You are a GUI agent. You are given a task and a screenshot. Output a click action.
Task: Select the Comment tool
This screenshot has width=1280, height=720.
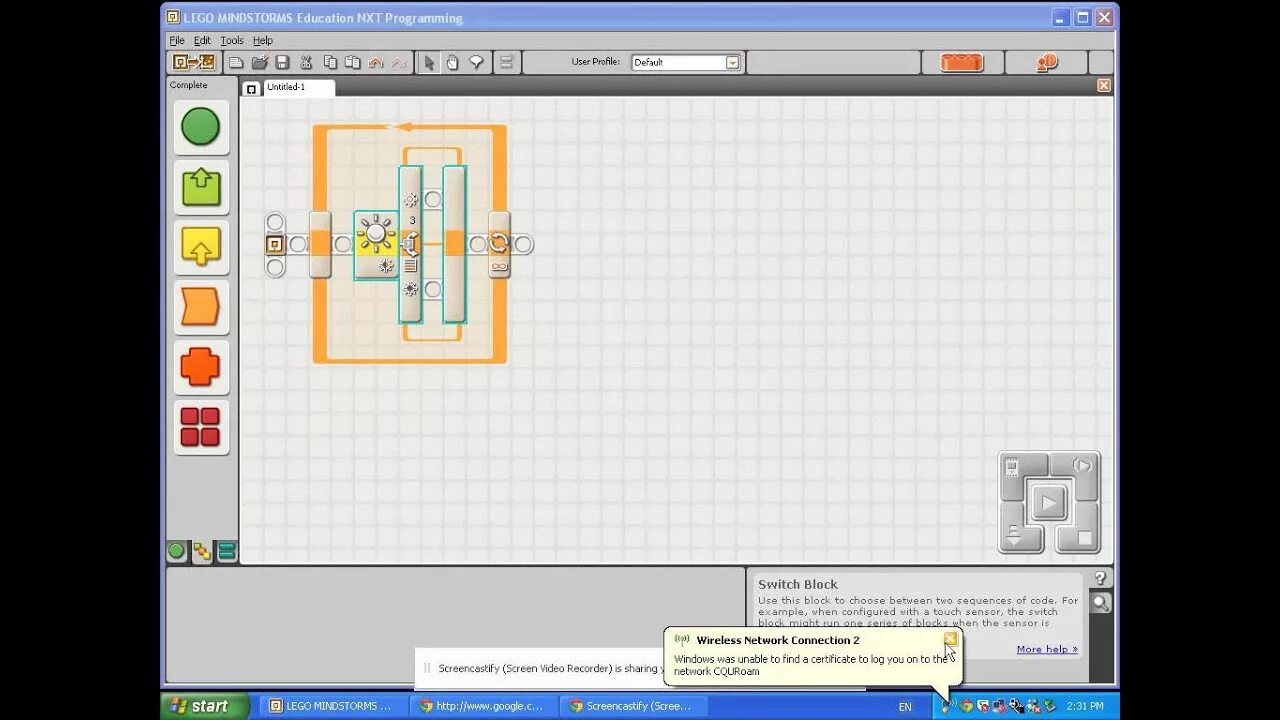(x=476, y=62)
